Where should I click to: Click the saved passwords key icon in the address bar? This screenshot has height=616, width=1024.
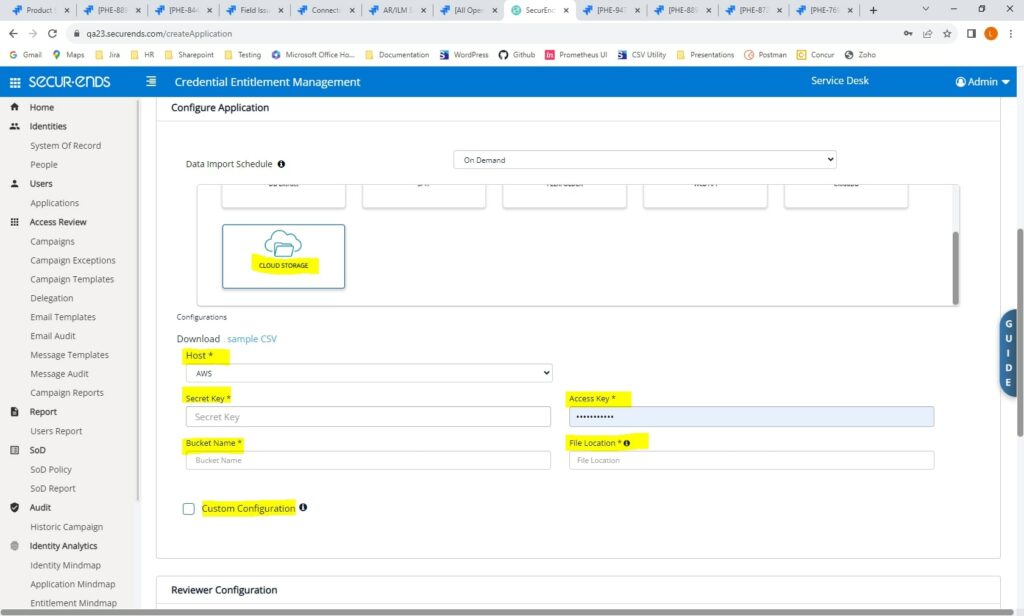point(908,33)
